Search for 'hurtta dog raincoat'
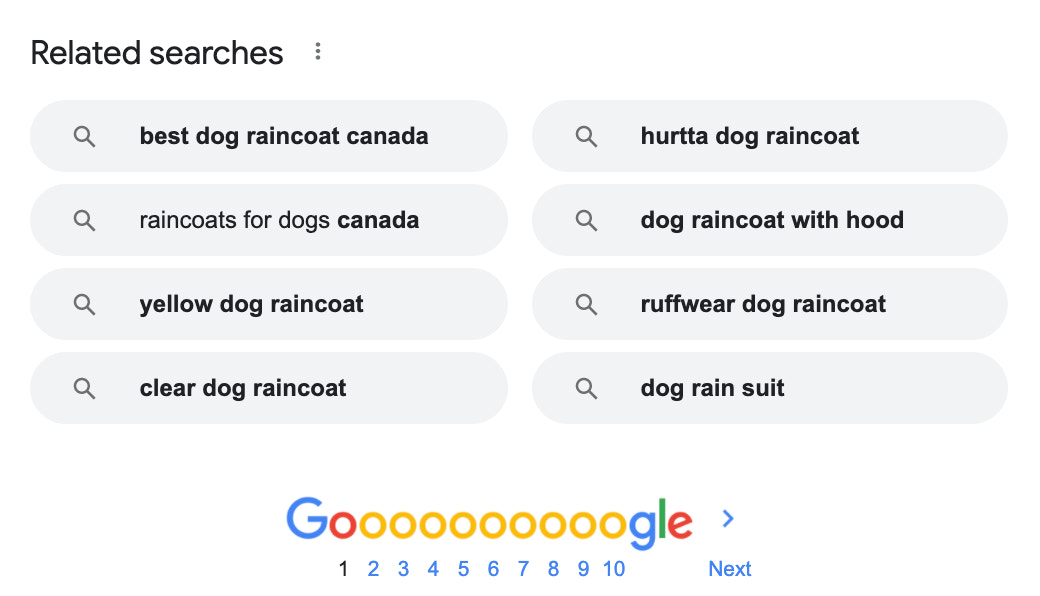Viewport: 1040px width, 596px height. pos(751,136)
